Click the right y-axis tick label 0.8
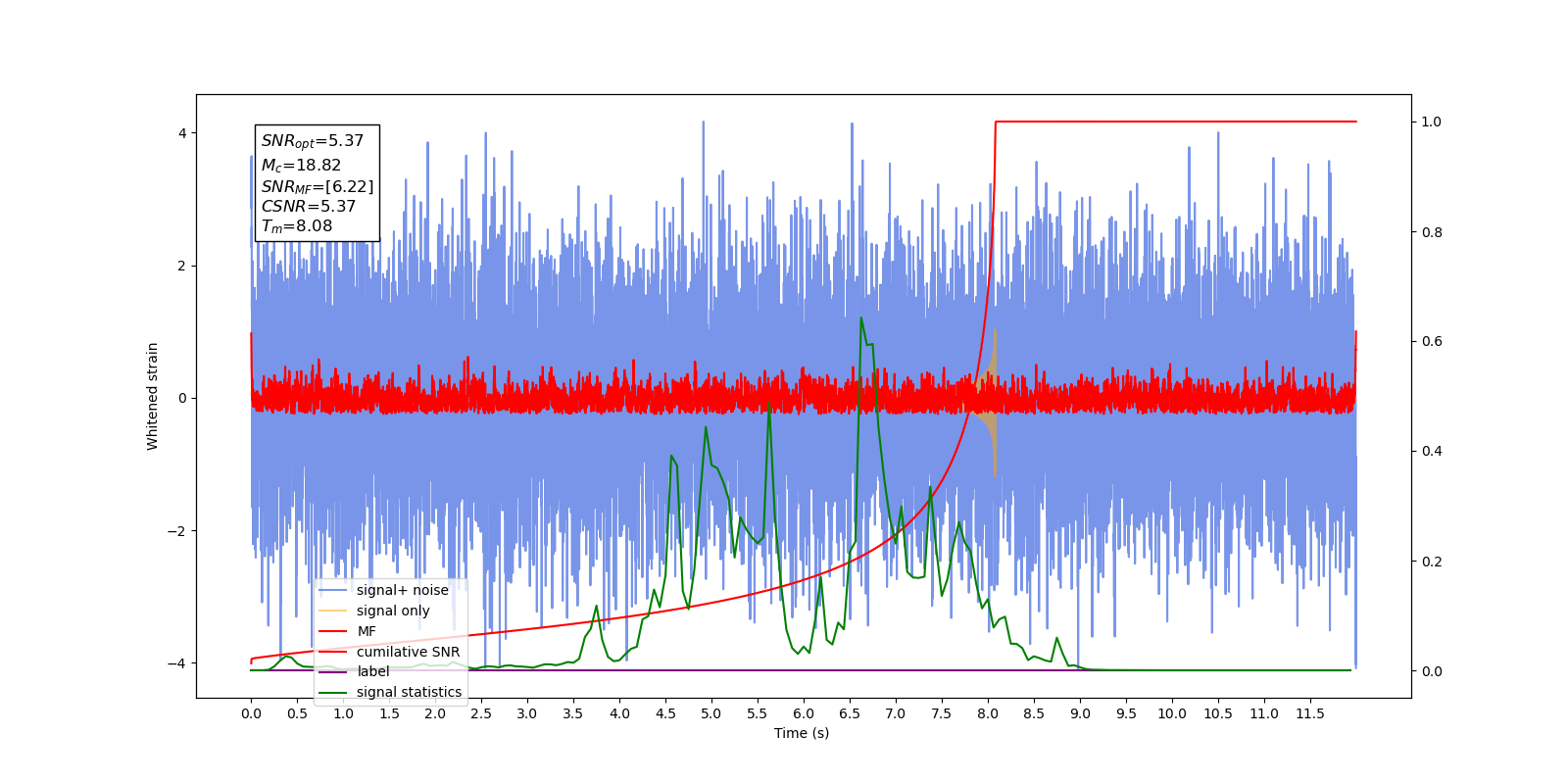The width and height of the screenshot is (1568, 784). point(1431,232)
